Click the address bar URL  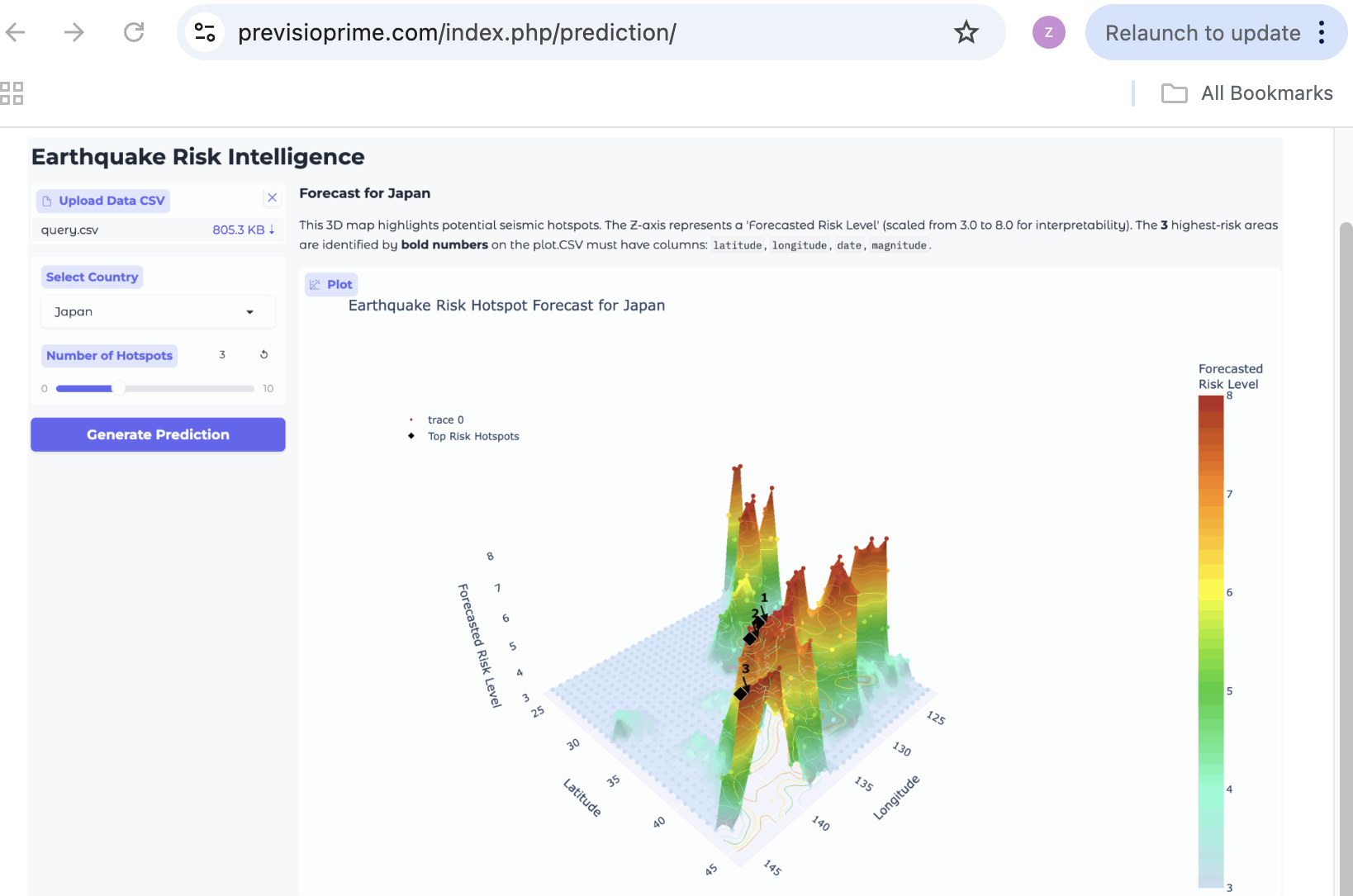click(x=457, y=32)
